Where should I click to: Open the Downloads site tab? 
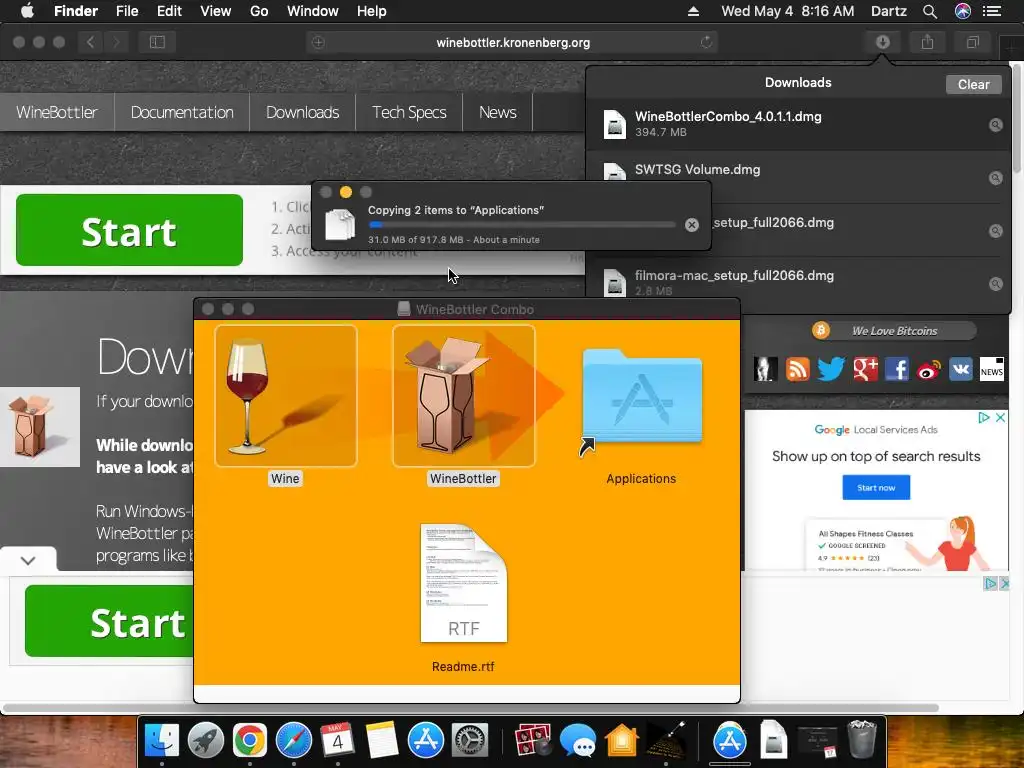pos(302,112)
